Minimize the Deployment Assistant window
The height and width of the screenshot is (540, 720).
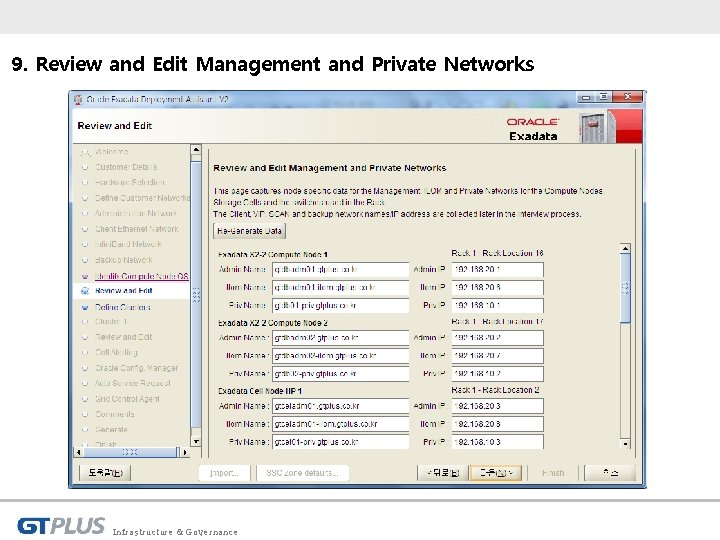click(x=586, y=97)
